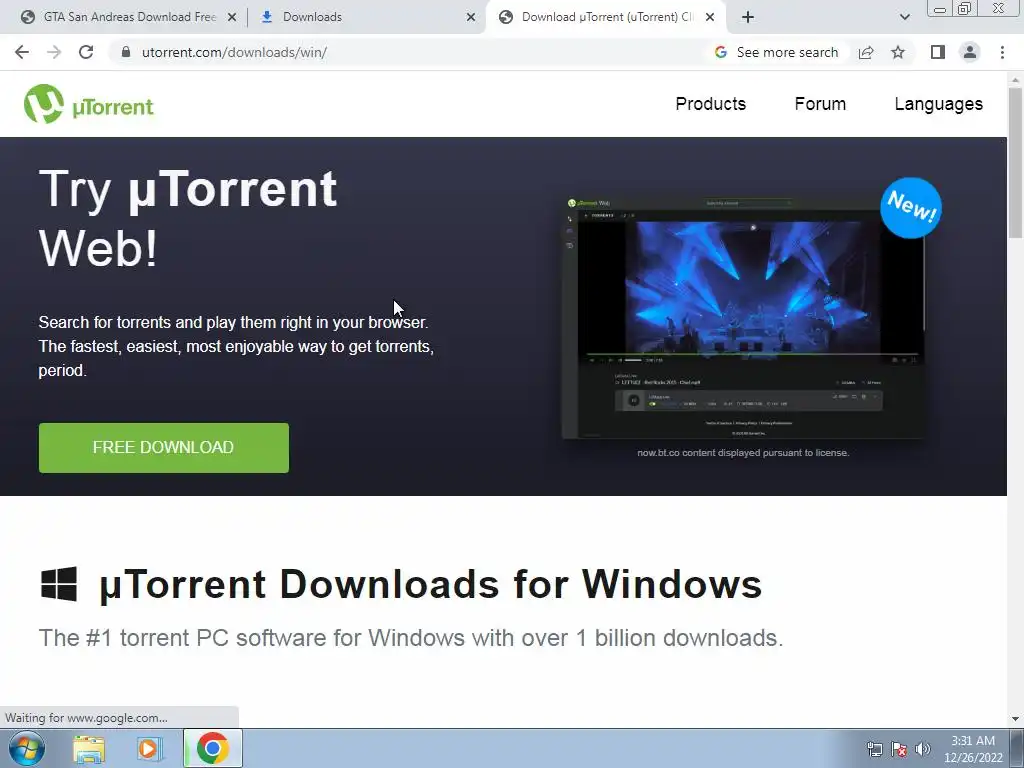Open the side panel icon
Image resolution: width=1024 pixels, height=768 pixels.
tap(938, 52)
